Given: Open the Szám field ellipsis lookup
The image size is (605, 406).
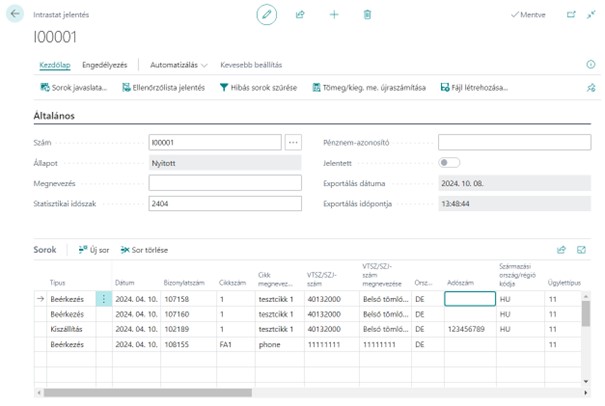Looking at the screenshot, I should coord(293,142).
